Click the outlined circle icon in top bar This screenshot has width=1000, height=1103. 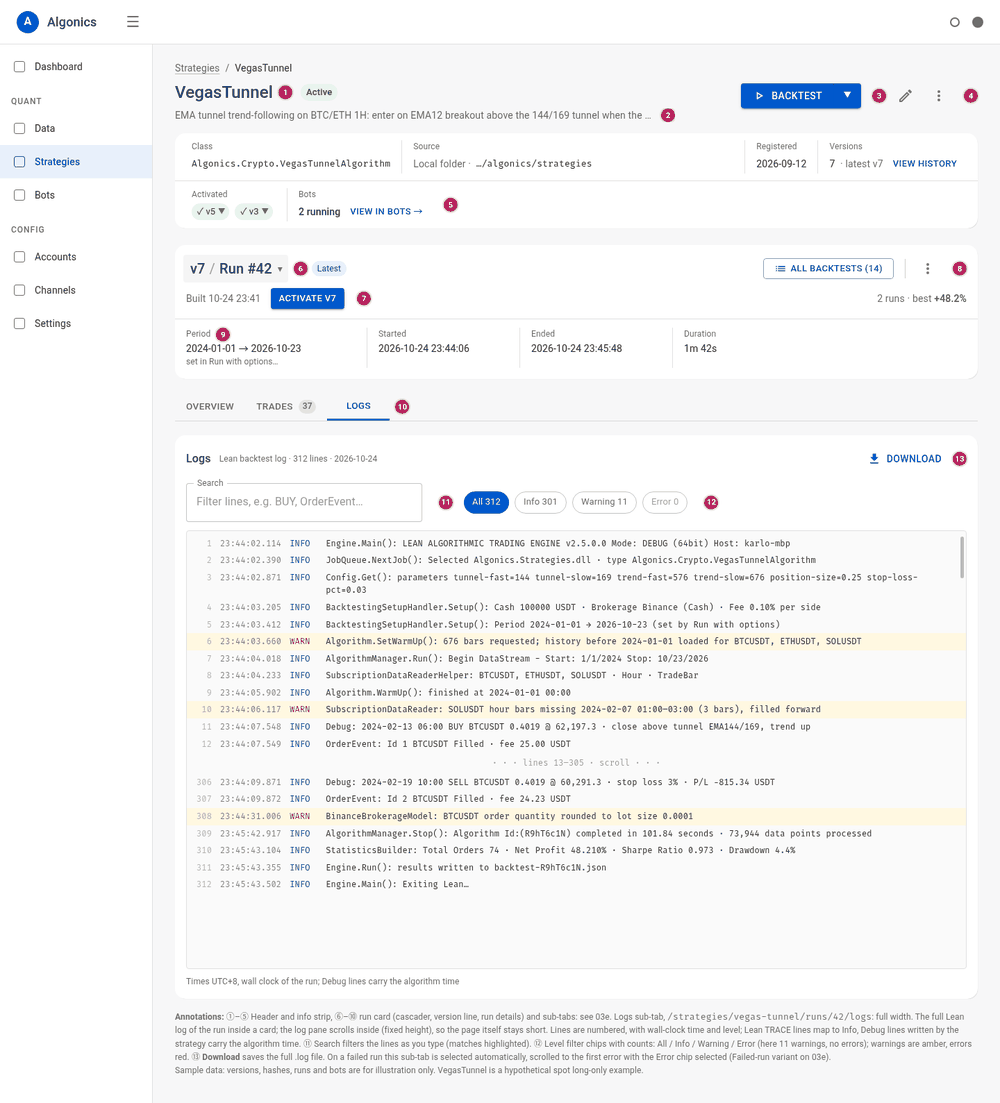[954, 22]
